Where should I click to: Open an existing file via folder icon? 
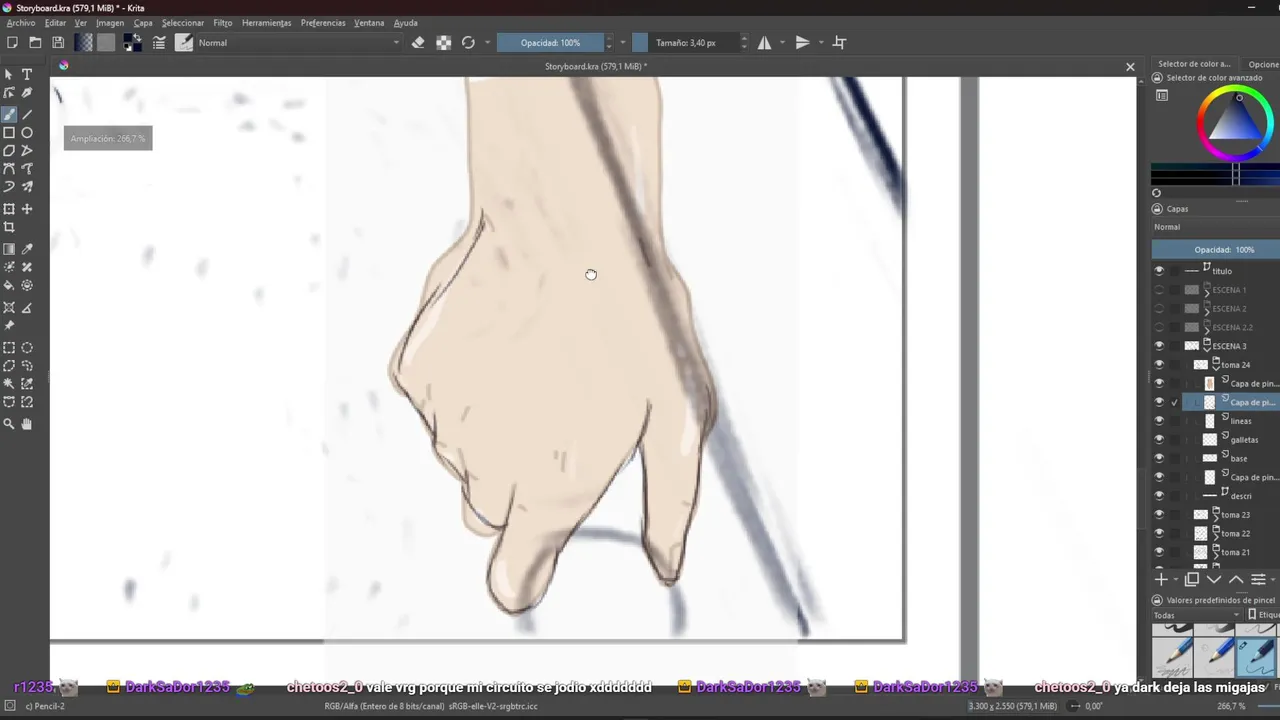click(x=35, y=43)
